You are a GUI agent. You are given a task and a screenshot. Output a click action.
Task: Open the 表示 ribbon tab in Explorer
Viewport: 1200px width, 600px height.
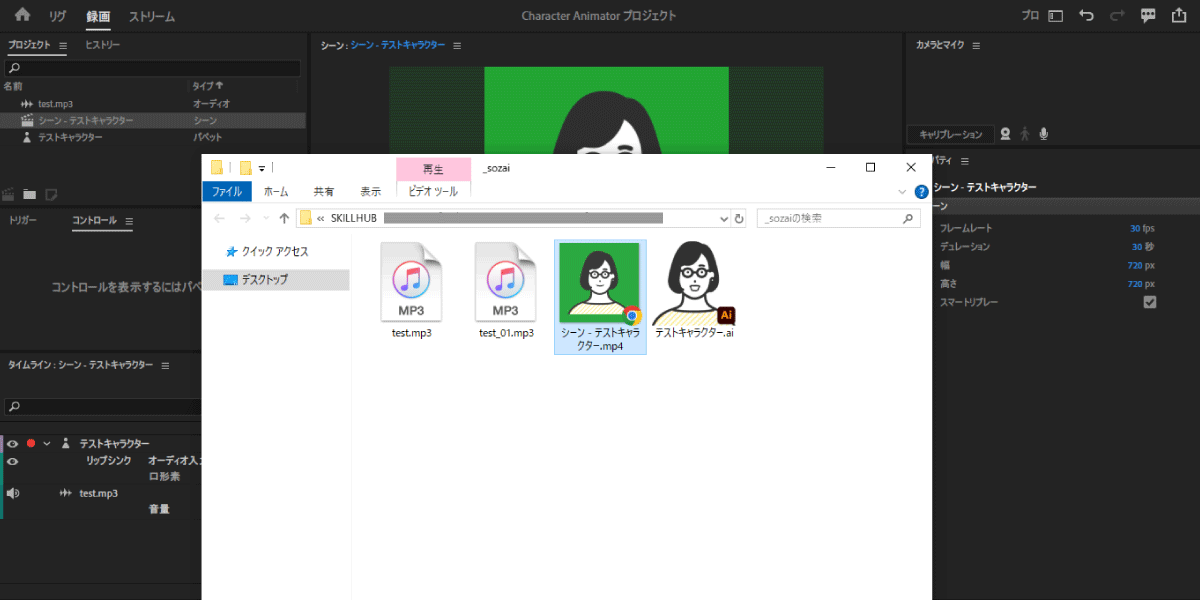tap(371, 191)
